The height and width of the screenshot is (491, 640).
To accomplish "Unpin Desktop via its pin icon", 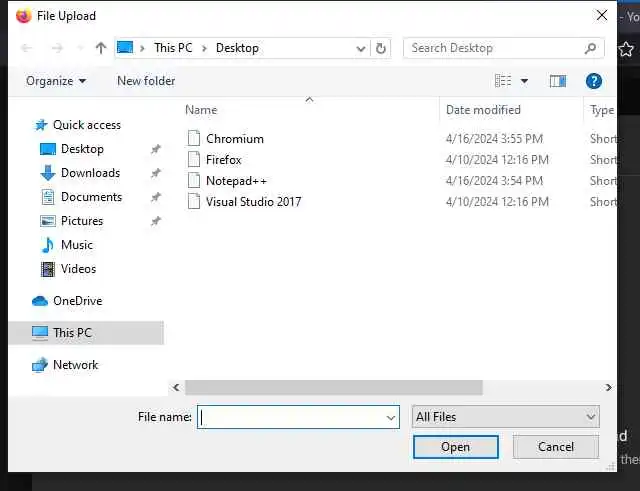I will tap(156, 149).
